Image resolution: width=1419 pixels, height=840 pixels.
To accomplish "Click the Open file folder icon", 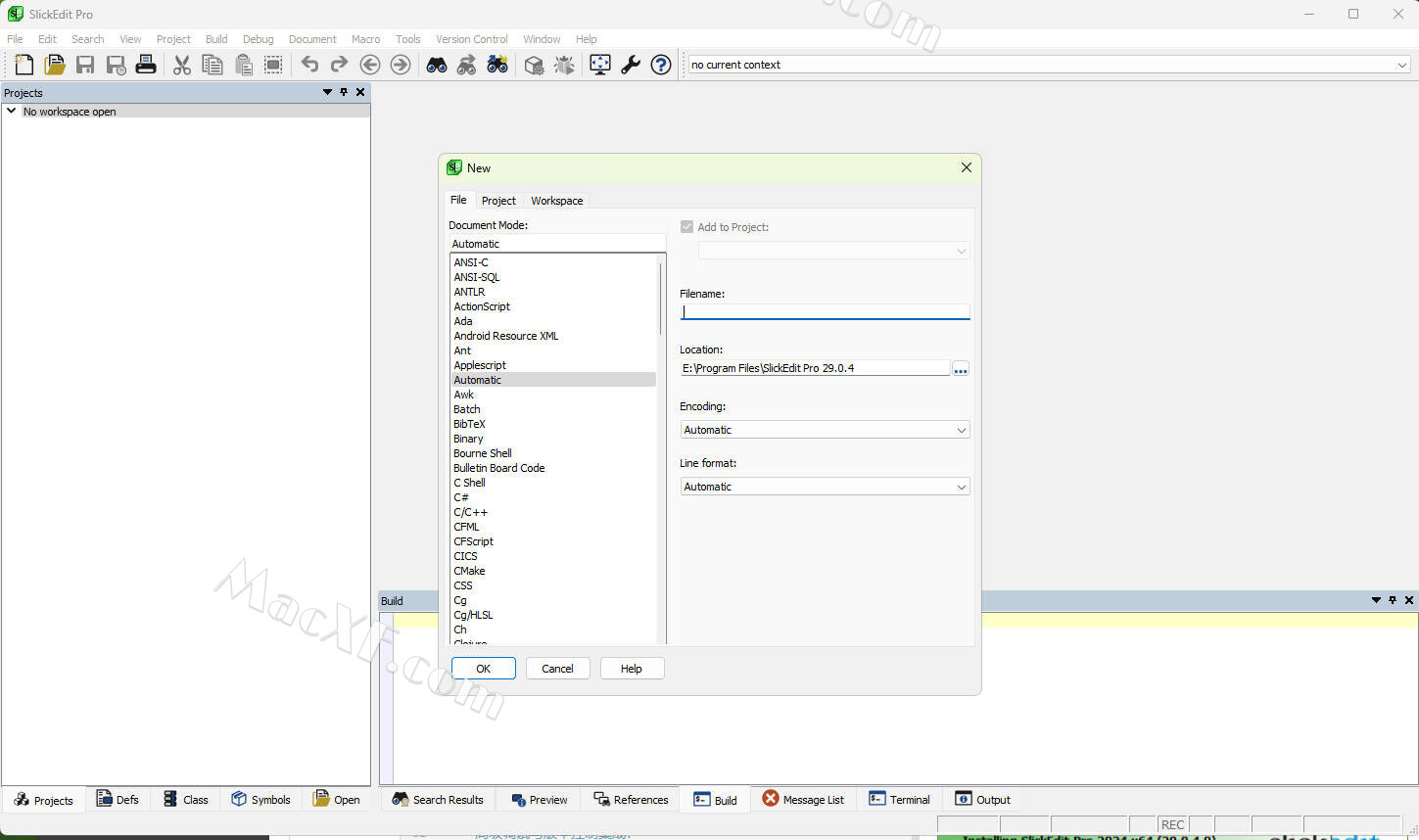I will [x=55, y=65].
